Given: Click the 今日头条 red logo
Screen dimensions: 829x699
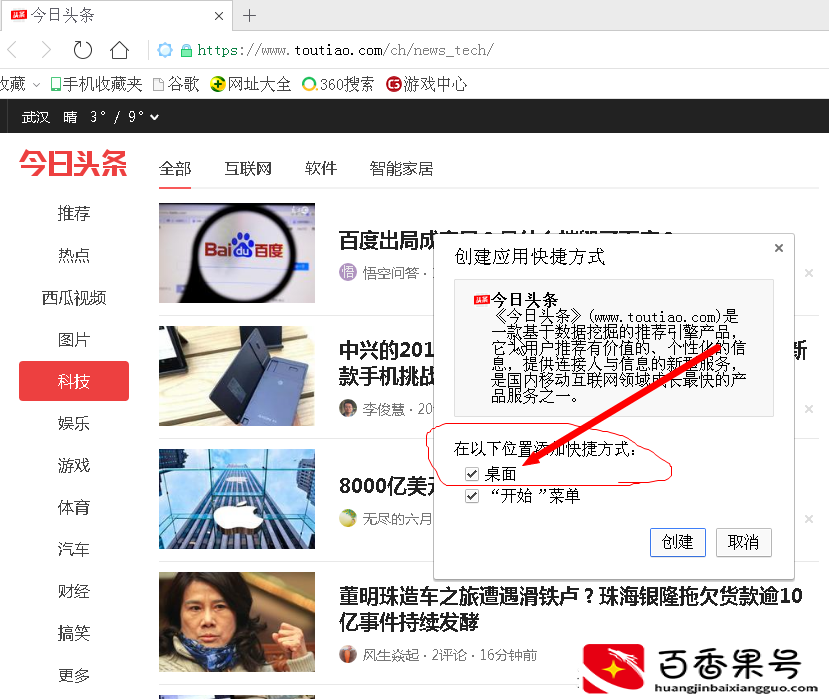Looking at the screenshot, I should point(73,163).
